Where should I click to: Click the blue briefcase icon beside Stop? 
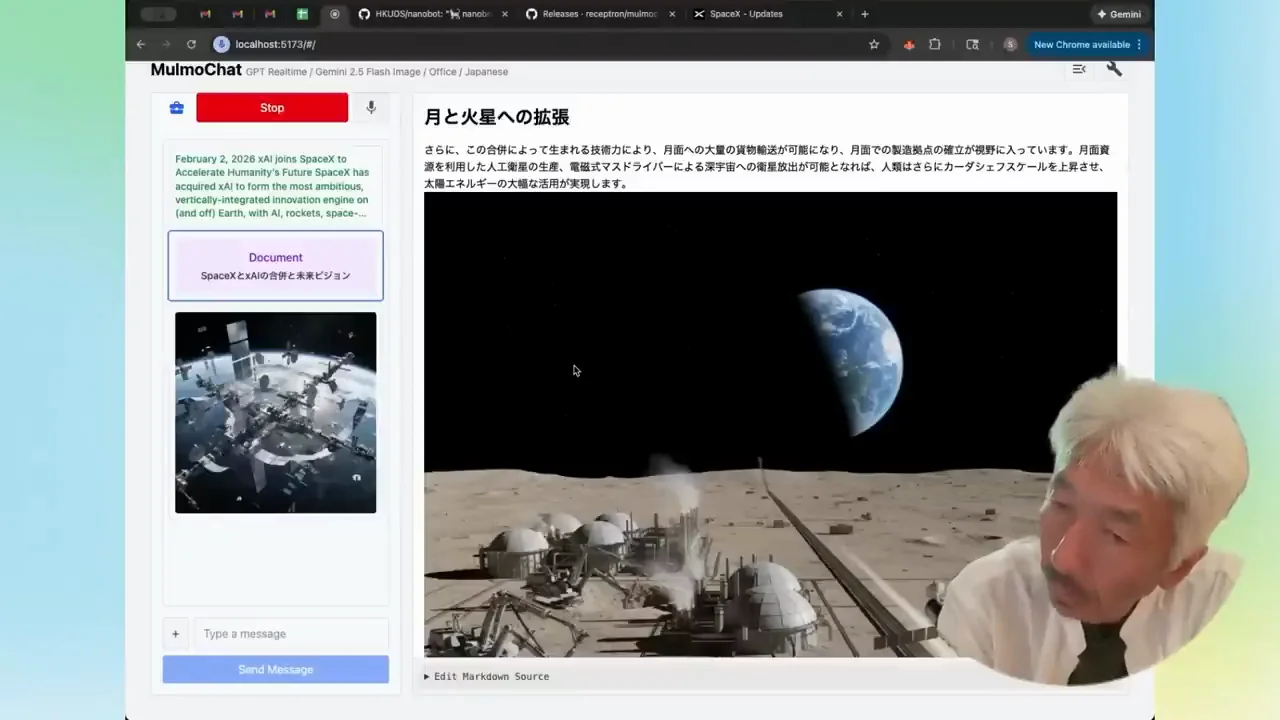click(176, 108)
